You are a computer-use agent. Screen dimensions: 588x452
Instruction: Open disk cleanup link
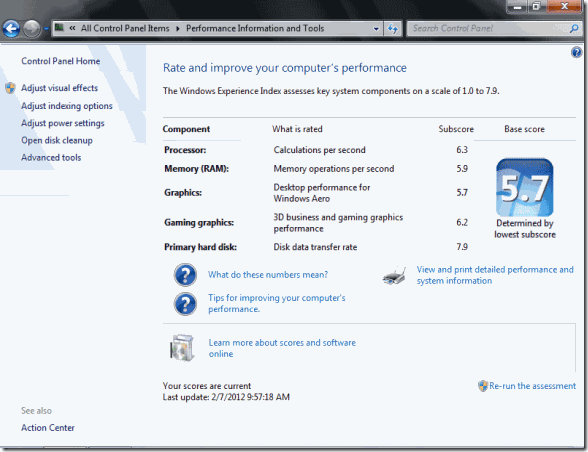(x=57, y=141)
